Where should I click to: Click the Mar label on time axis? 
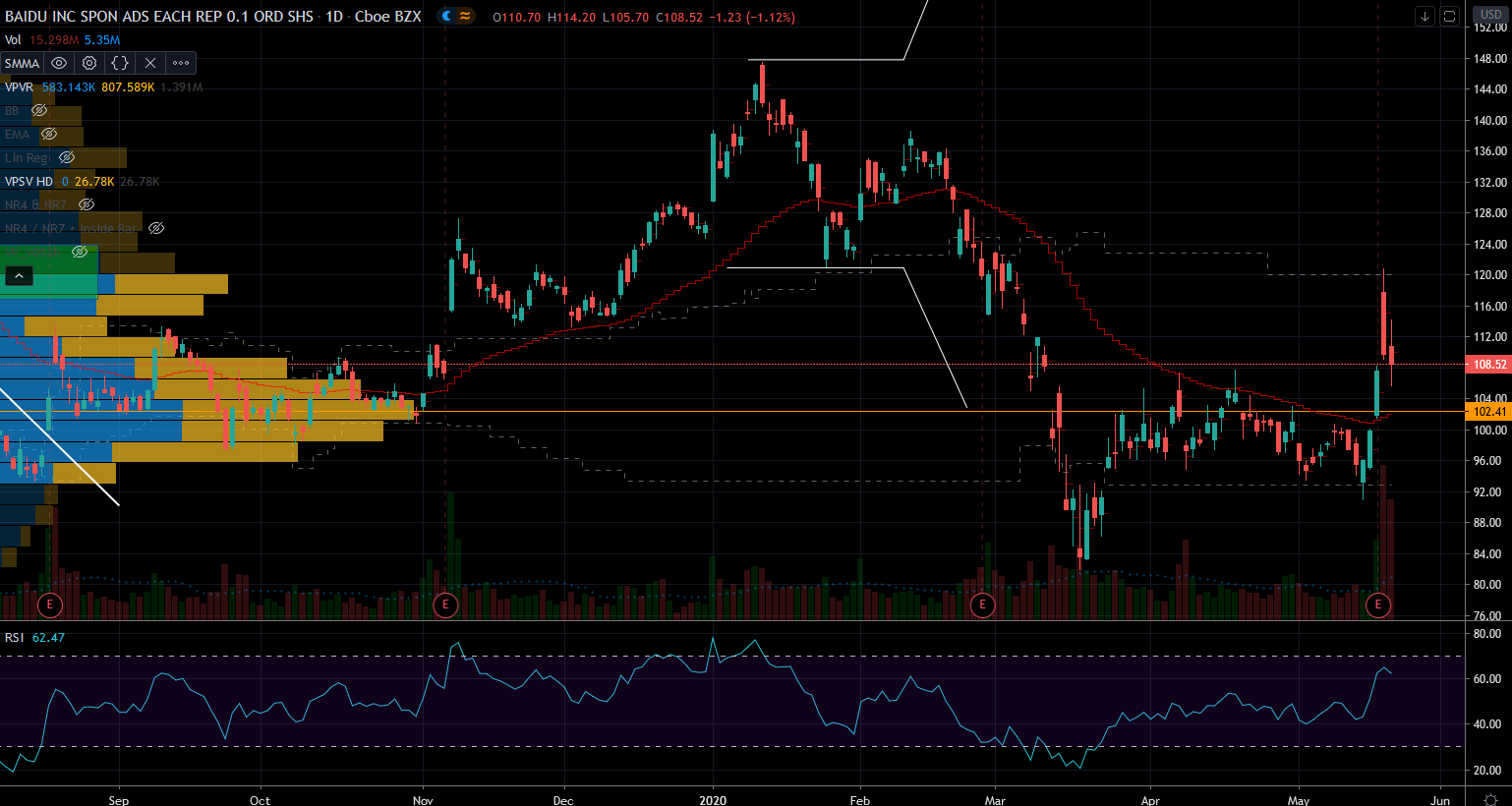point(995,800)
